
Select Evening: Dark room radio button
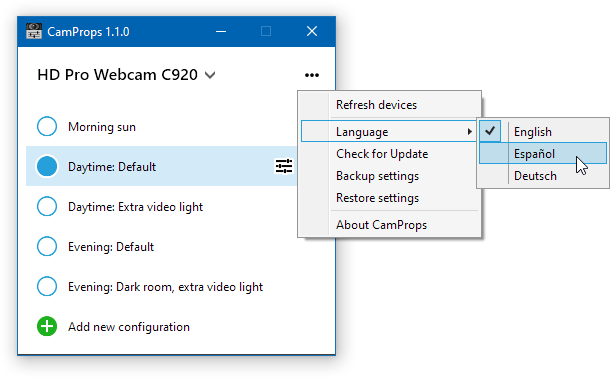tap(47, 287)
